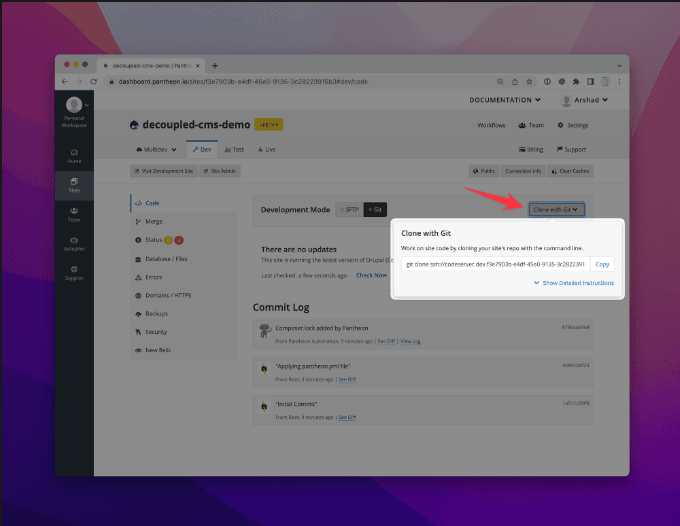
Task: Click Visit Development Site button
Action: pyautogui.click(x=163, y=171)
